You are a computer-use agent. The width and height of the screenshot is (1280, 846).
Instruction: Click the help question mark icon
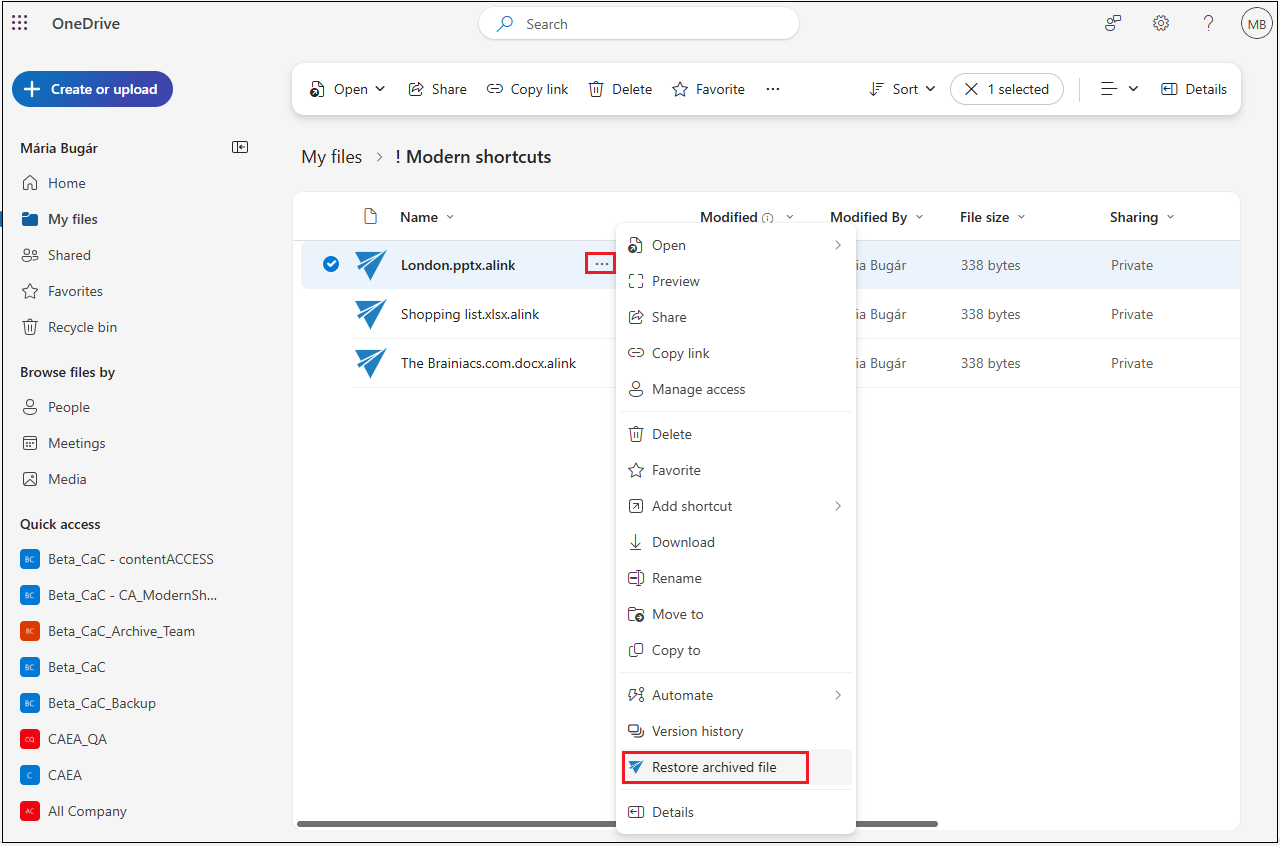coord(1208,23)
